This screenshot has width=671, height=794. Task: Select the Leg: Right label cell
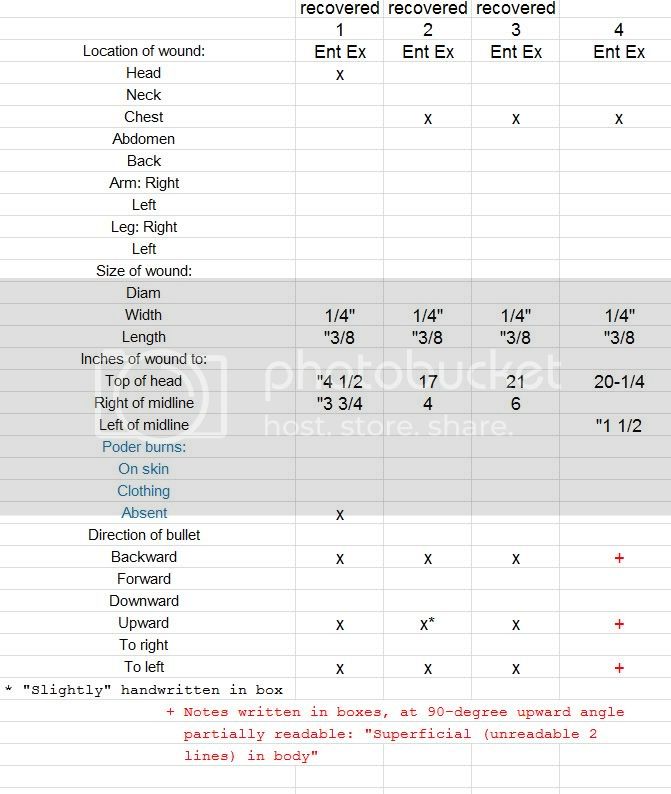pos(144,227)
